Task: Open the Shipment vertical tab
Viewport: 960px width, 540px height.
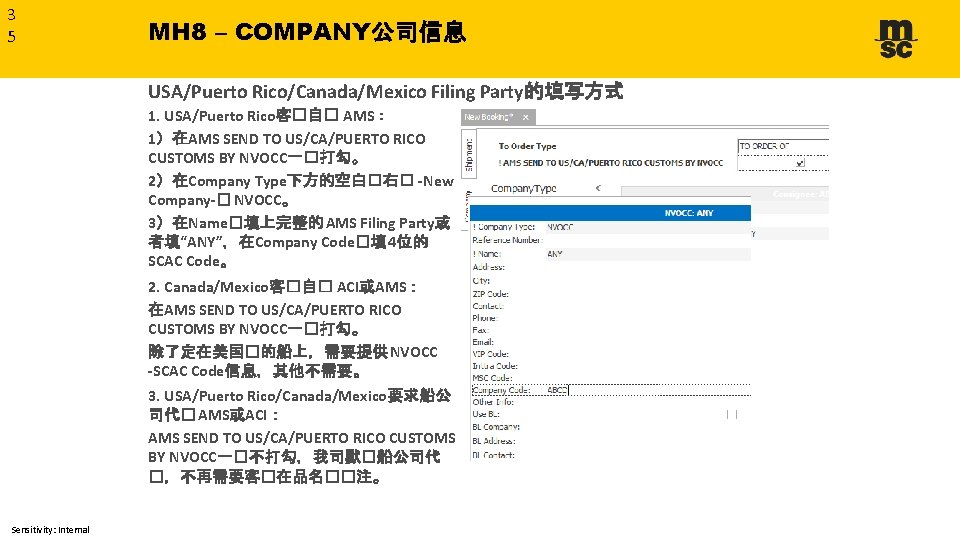Action: pos(469,154)
